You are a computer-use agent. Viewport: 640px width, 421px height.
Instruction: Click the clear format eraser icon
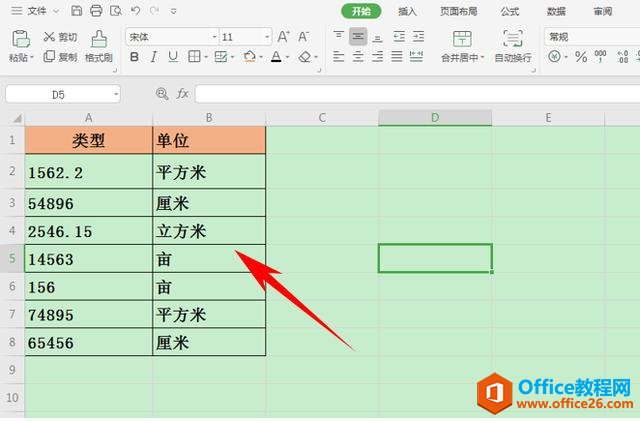[x=304, y=57]
